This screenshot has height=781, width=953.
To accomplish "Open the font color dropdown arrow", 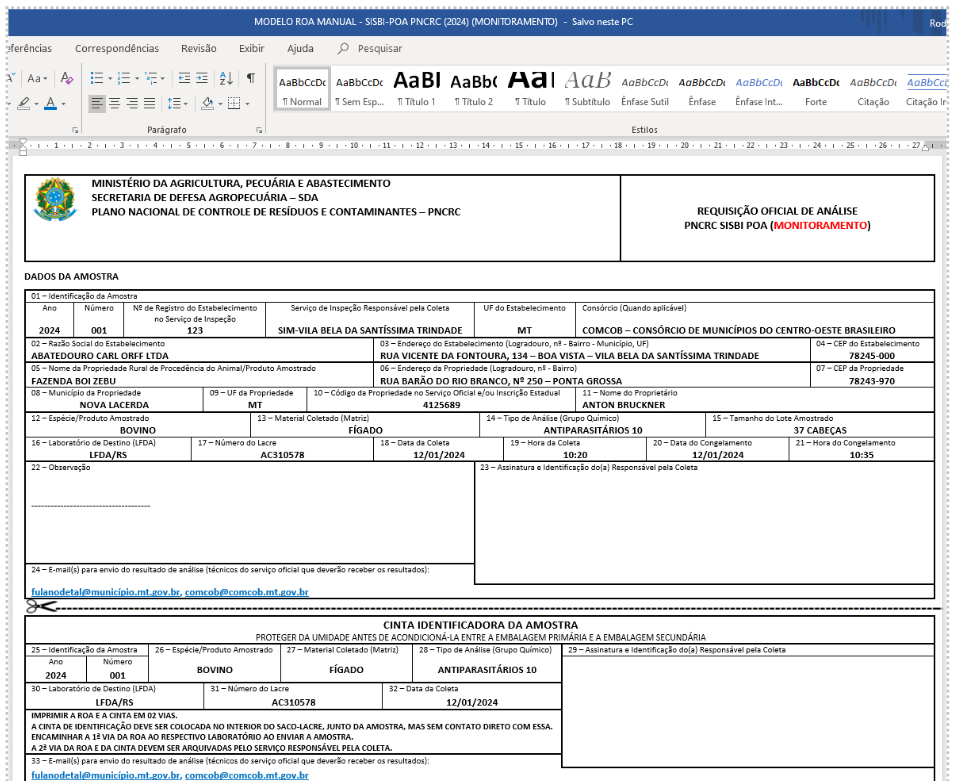I will click(63, 104).
